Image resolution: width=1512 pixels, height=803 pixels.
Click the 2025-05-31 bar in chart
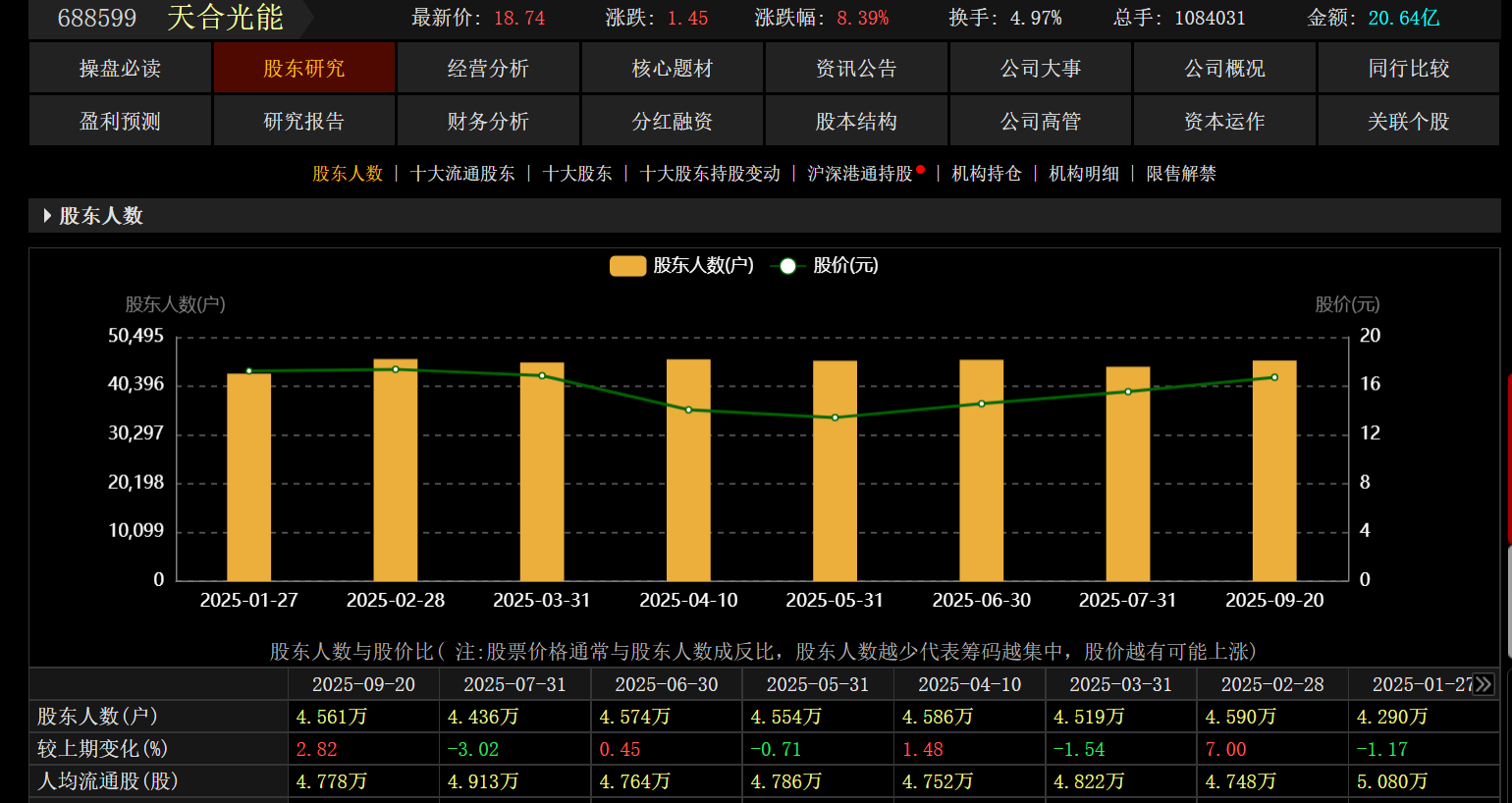(835, 470)
